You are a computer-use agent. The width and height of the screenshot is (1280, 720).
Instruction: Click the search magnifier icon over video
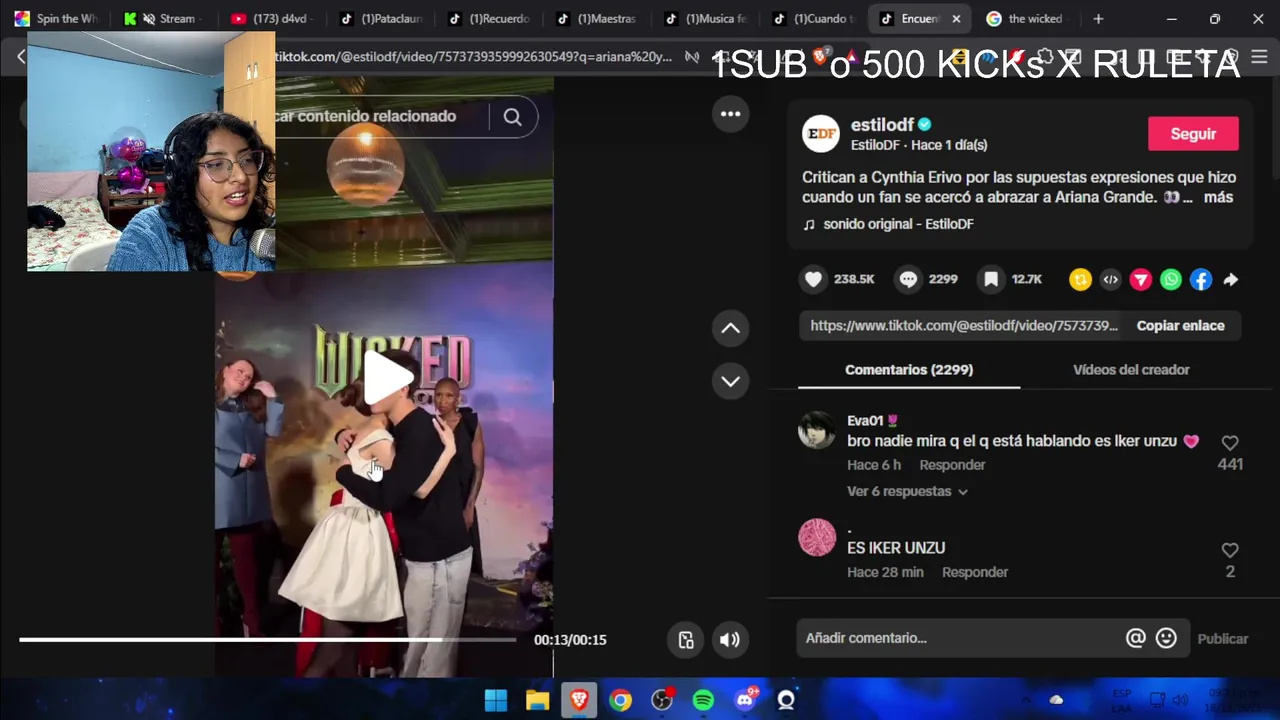click(x=512, y=117)
